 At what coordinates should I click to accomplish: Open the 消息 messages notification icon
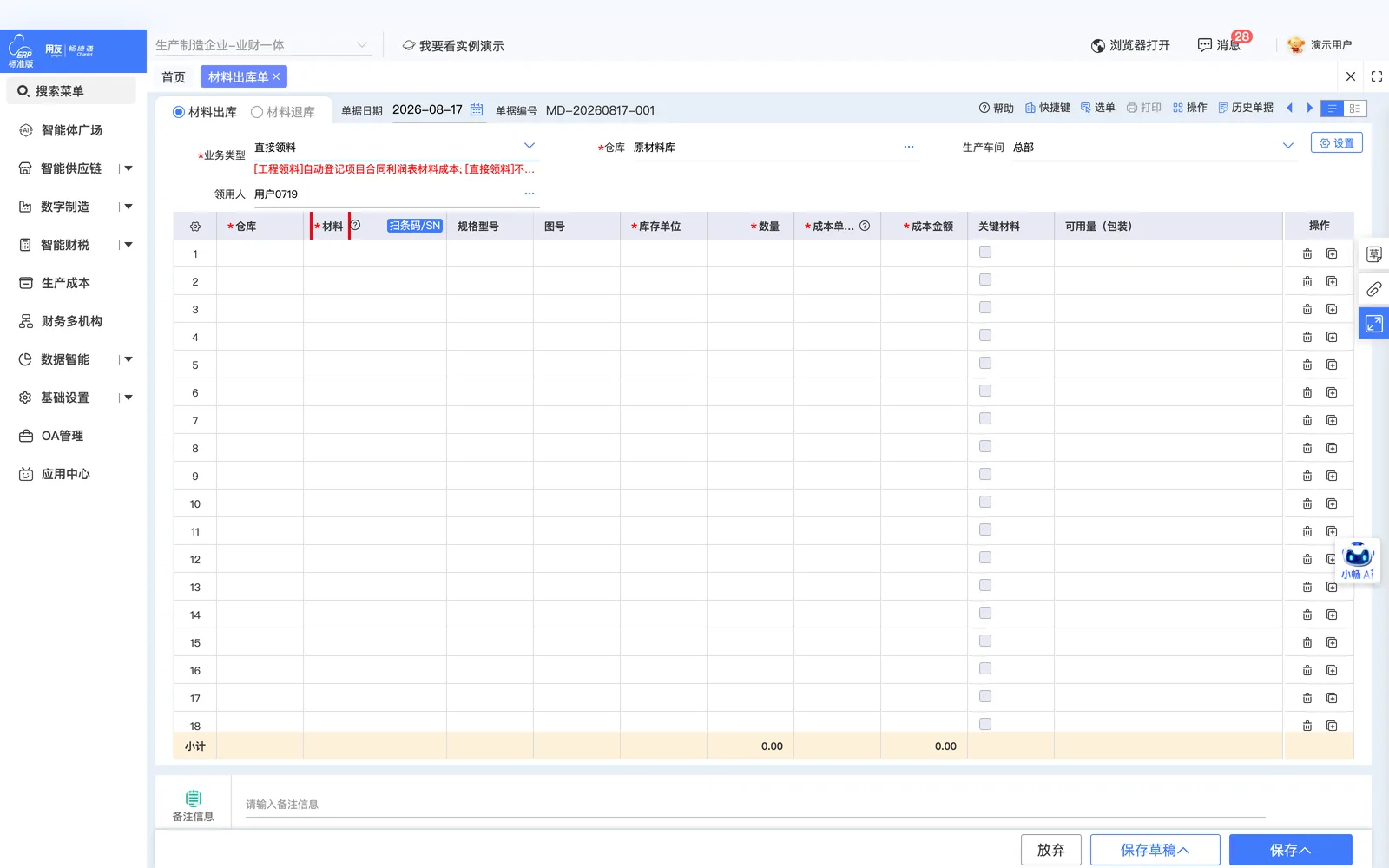click(x=1205, y=45)
